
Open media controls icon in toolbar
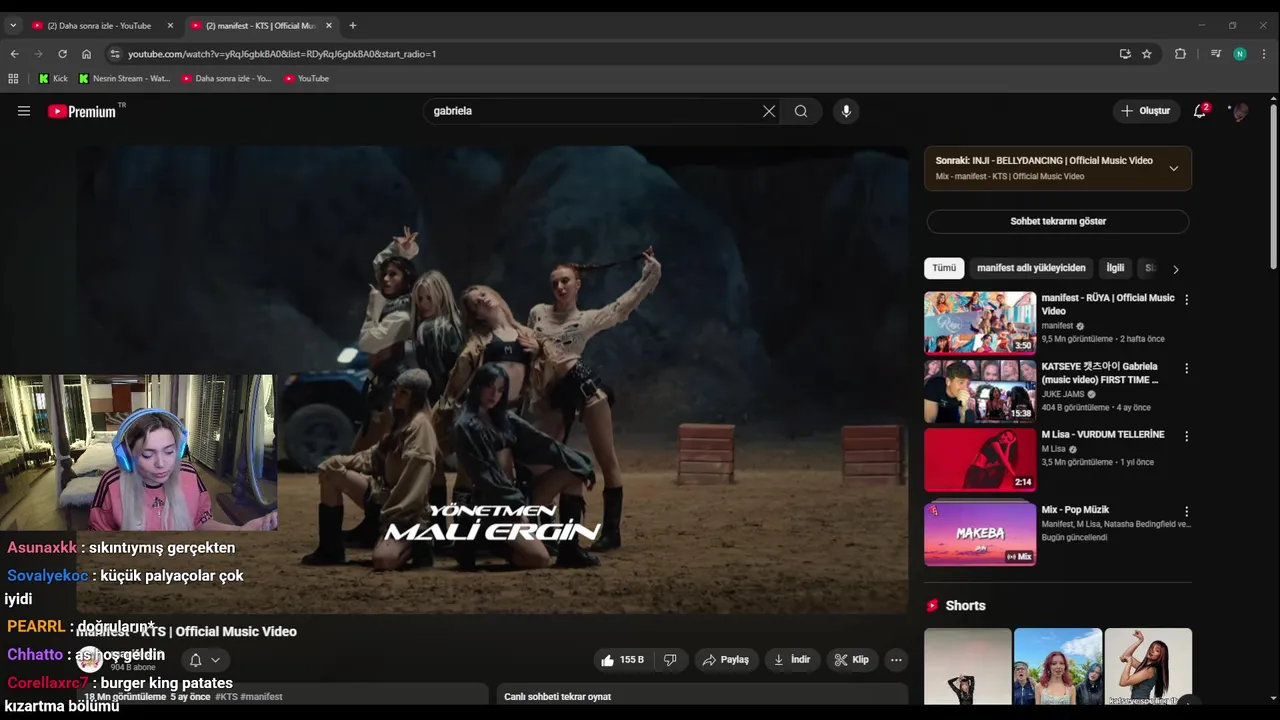click(1216, 54)
